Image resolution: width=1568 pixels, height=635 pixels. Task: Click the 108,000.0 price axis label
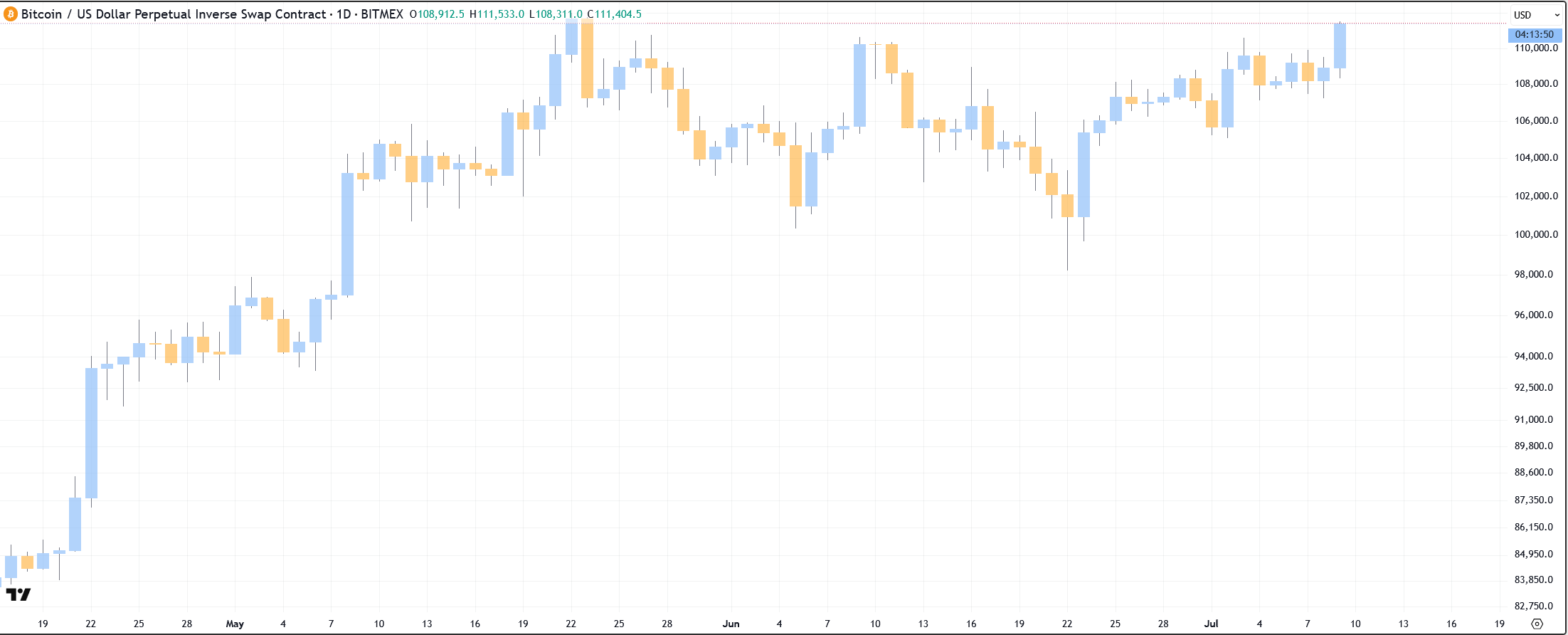1536,83
